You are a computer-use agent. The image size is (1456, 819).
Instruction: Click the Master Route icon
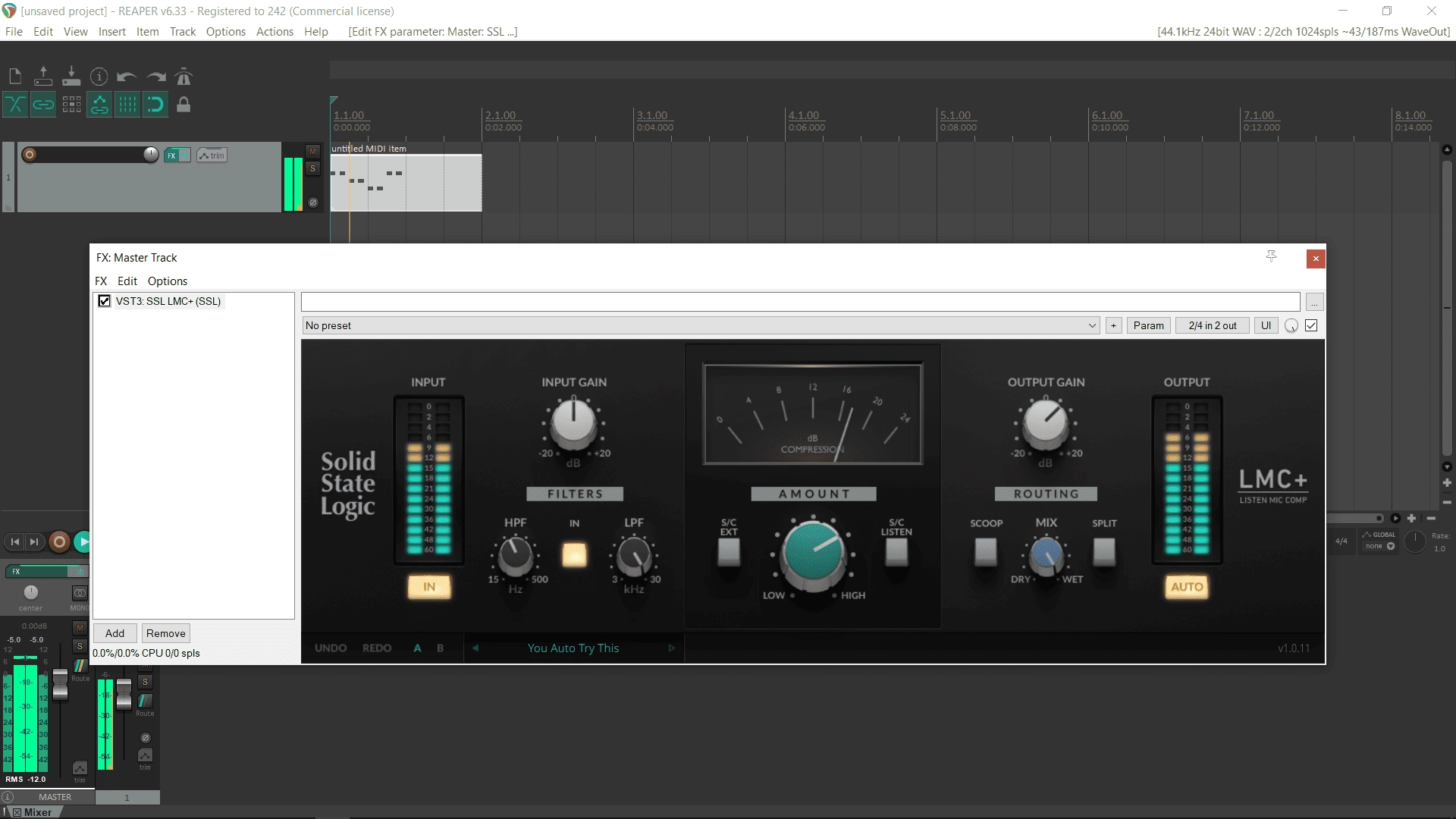[80, 665]
